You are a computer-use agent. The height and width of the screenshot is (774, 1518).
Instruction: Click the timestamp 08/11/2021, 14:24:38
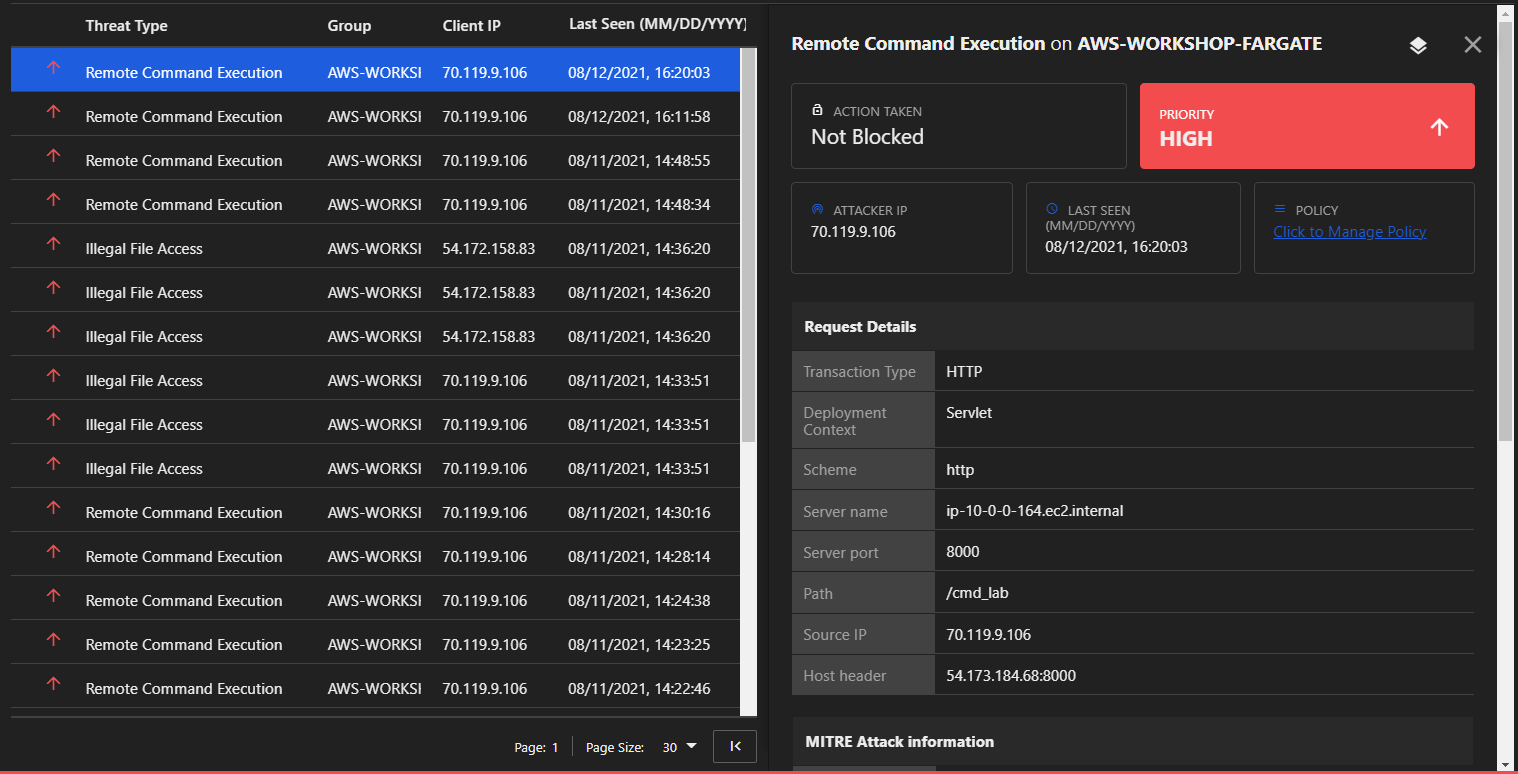(639, 601)
